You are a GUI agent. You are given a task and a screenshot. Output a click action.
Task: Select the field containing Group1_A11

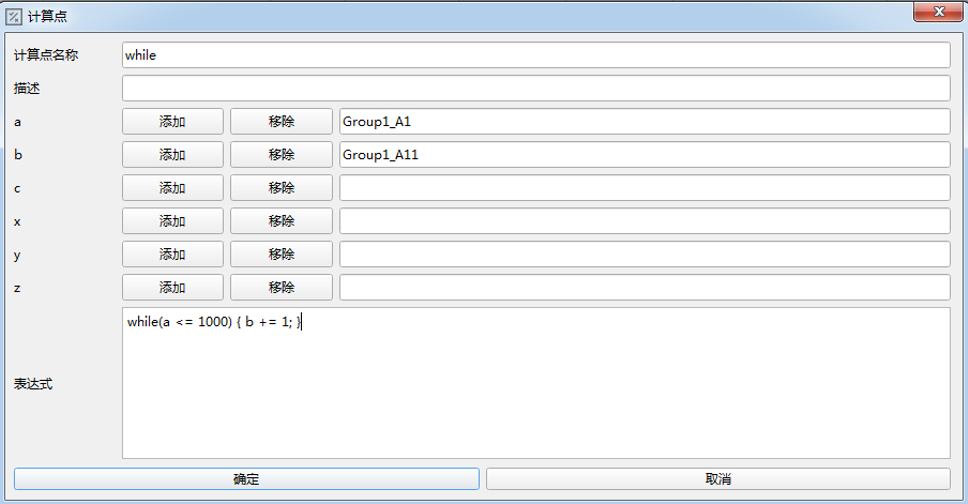(644, 154)
